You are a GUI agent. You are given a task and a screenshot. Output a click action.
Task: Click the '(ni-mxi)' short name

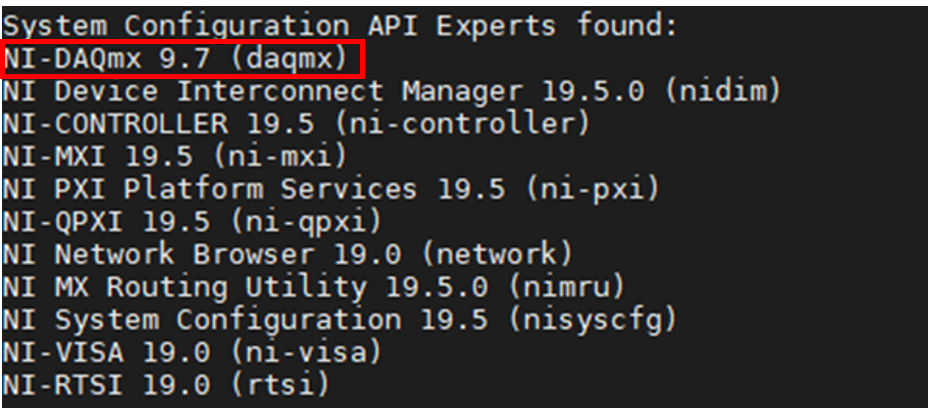tap(280, 157)
